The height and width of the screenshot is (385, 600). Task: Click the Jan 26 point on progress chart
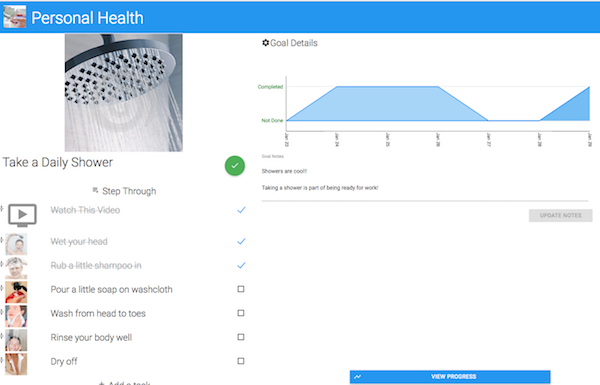(x=438, y=87)
